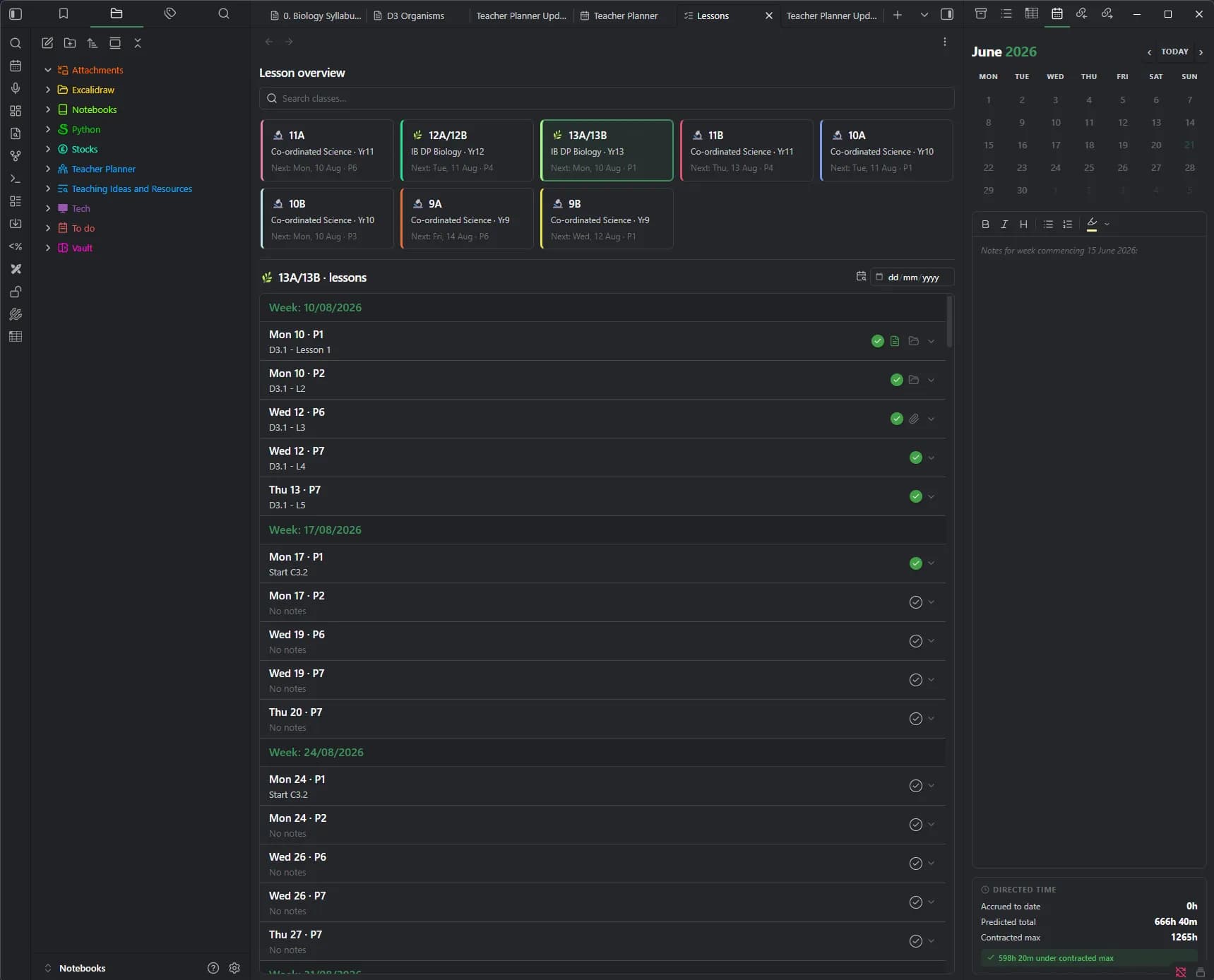This screenshot has width=1214, height=980.
Task: Open the ribbon microphone recorder icon
Action: 16,88
